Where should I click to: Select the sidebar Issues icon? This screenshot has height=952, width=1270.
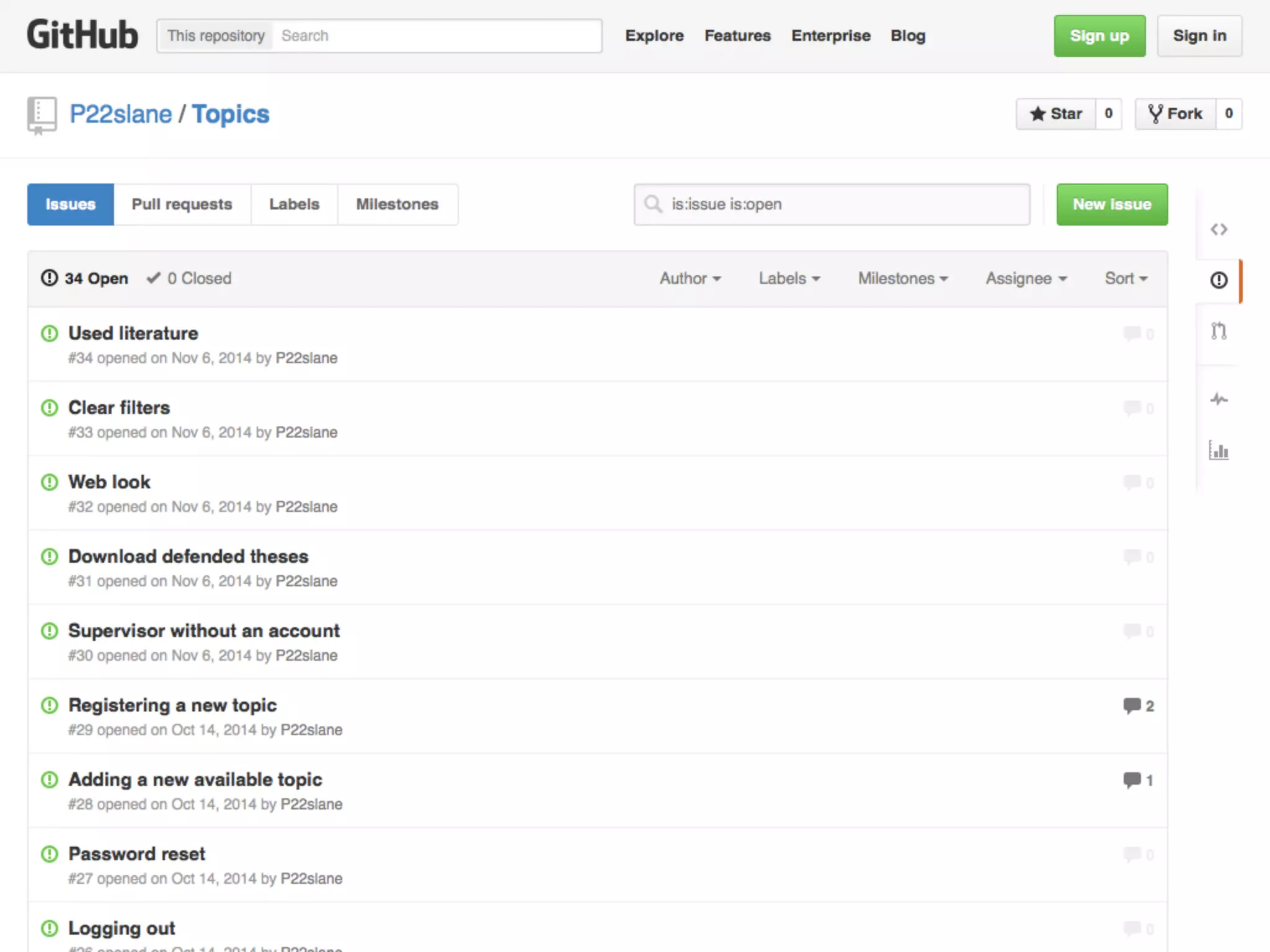(x=1219, y=280)
